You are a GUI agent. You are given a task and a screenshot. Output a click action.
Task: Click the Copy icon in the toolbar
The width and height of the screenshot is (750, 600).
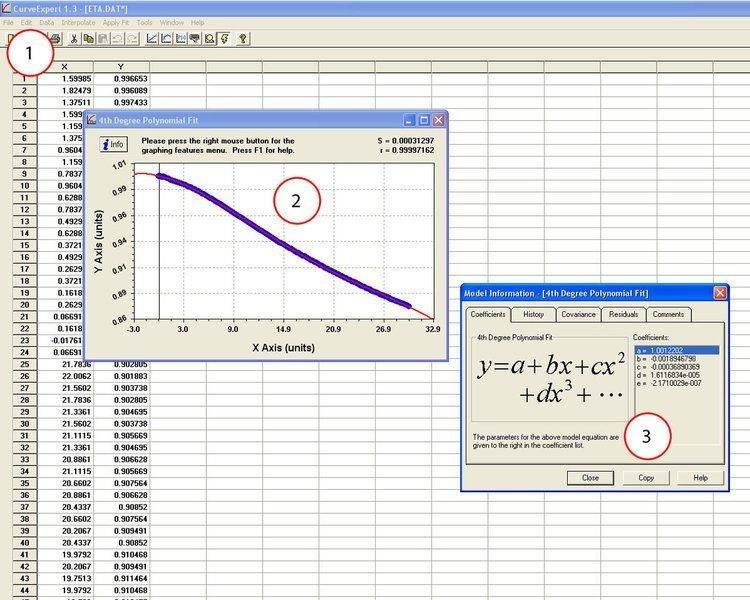(89, 38)
